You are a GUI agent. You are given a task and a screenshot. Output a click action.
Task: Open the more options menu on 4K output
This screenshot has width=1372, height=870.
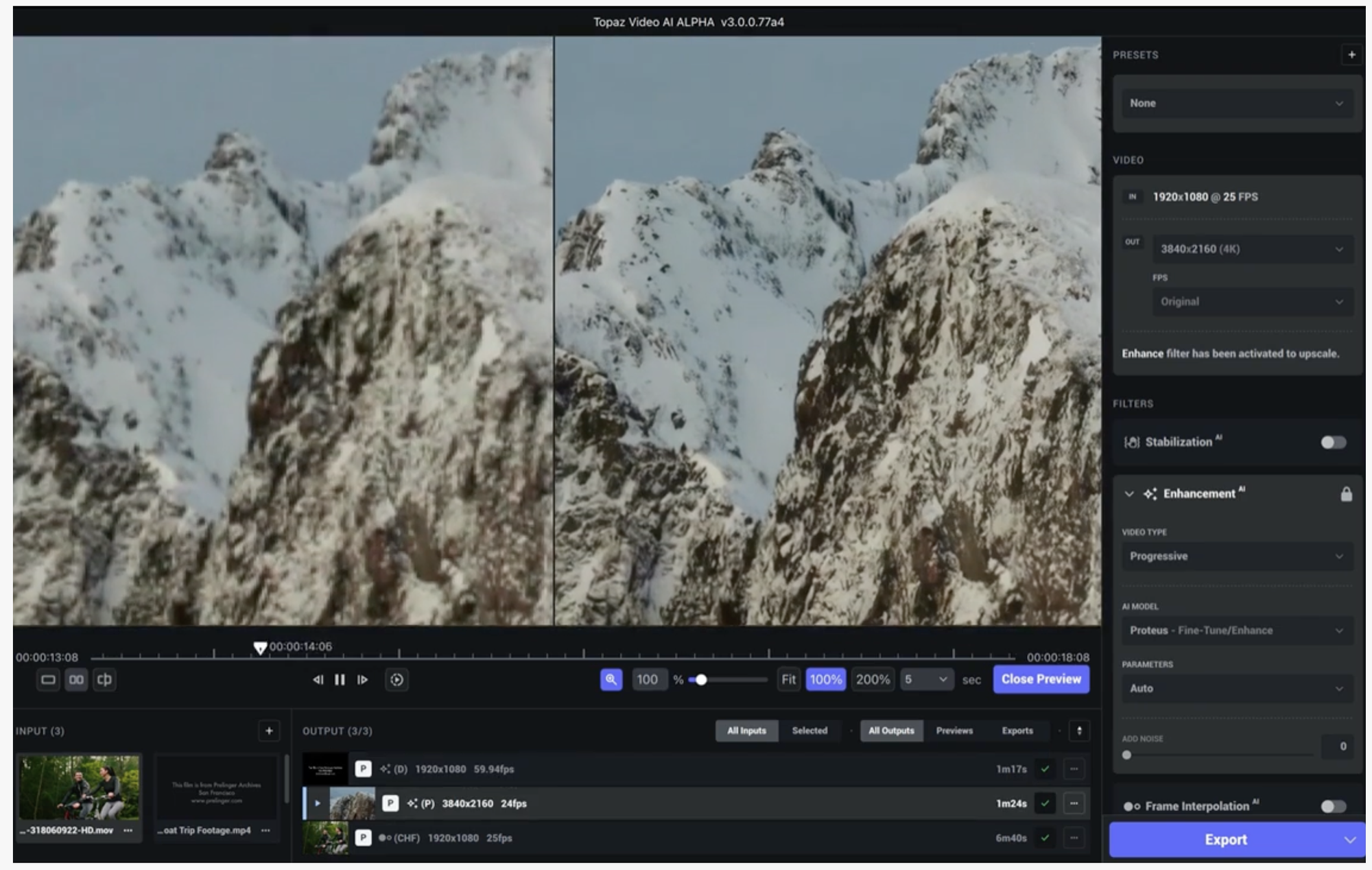pyautogui.click(x=1072, y=802)
